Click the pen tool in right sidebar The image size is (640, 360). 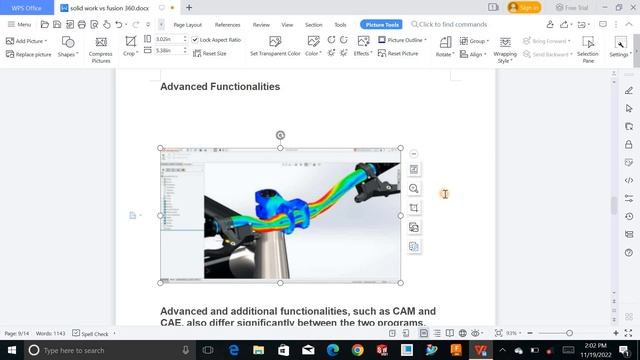pyautogui.click(x=629, y=91)
